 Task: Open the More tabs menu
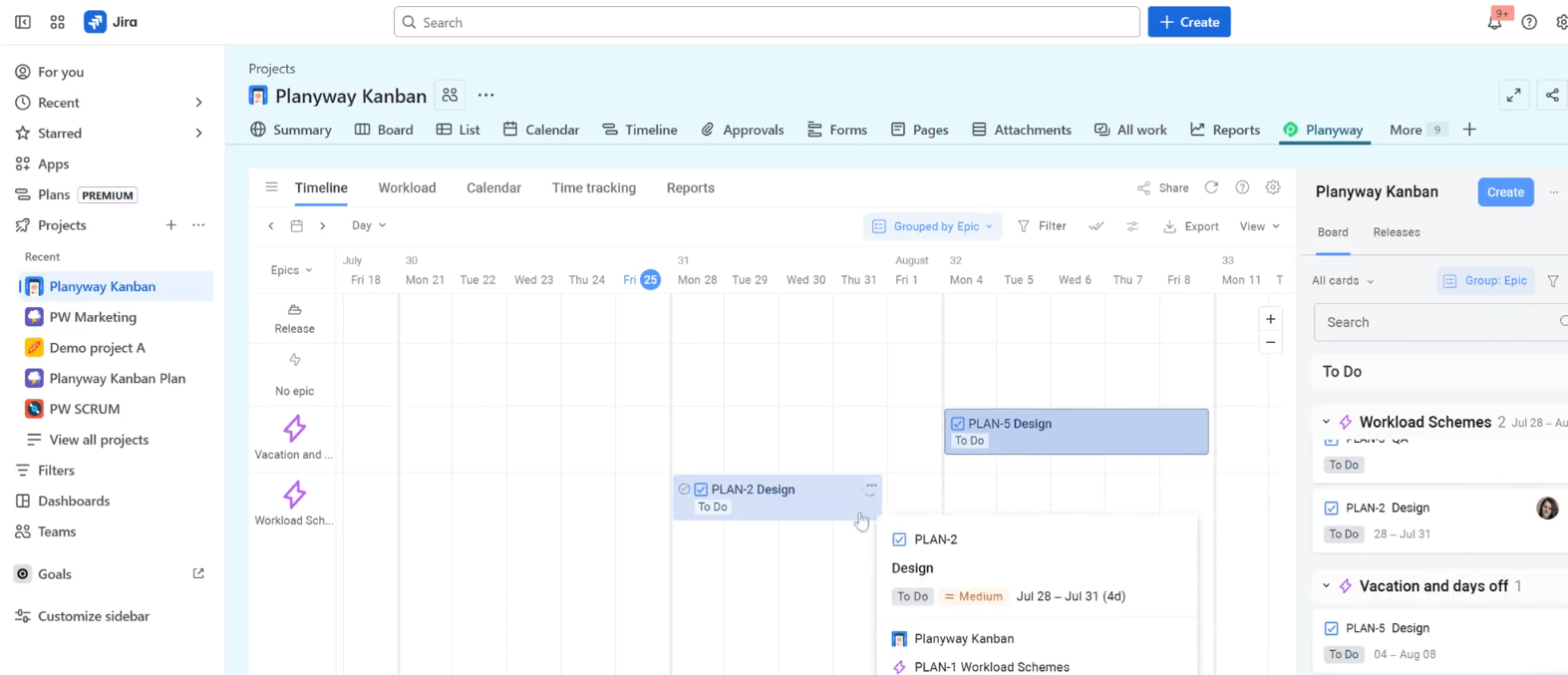click(1417, 130)
